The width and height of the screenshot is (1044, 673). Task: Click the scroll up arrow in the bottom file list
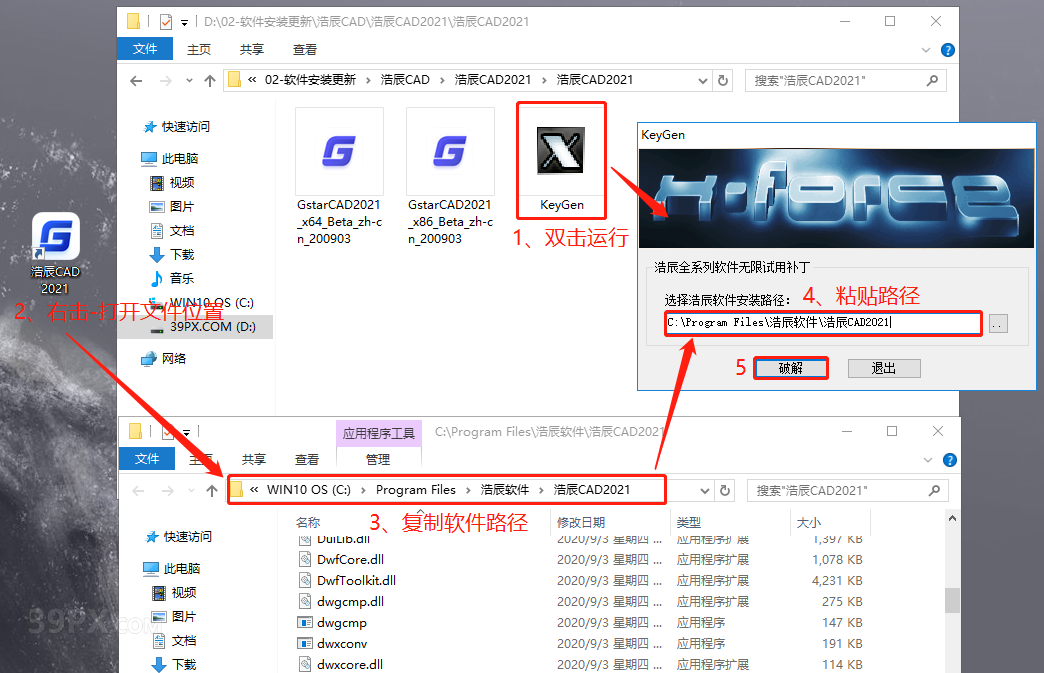tap(952, 519)
